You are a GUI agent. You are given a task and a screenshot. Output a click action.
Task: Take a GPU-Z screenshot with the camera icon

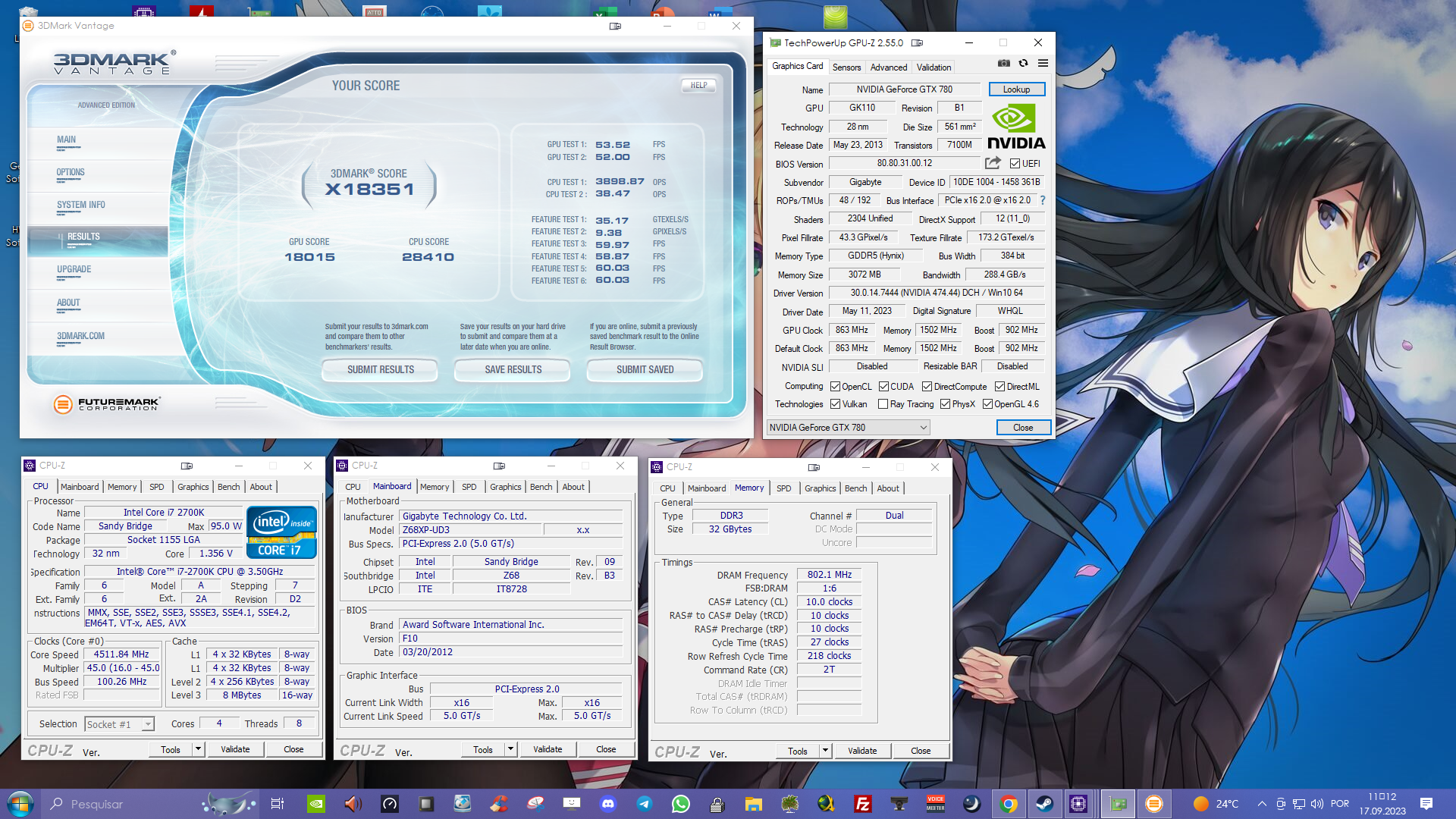(x=1003, y=64)
